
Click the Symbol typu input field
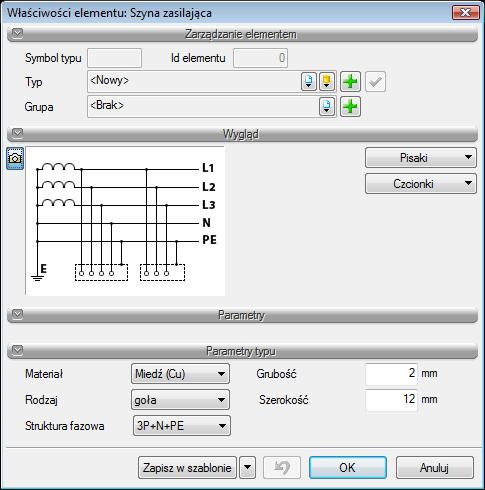click(x=114, y=58)
